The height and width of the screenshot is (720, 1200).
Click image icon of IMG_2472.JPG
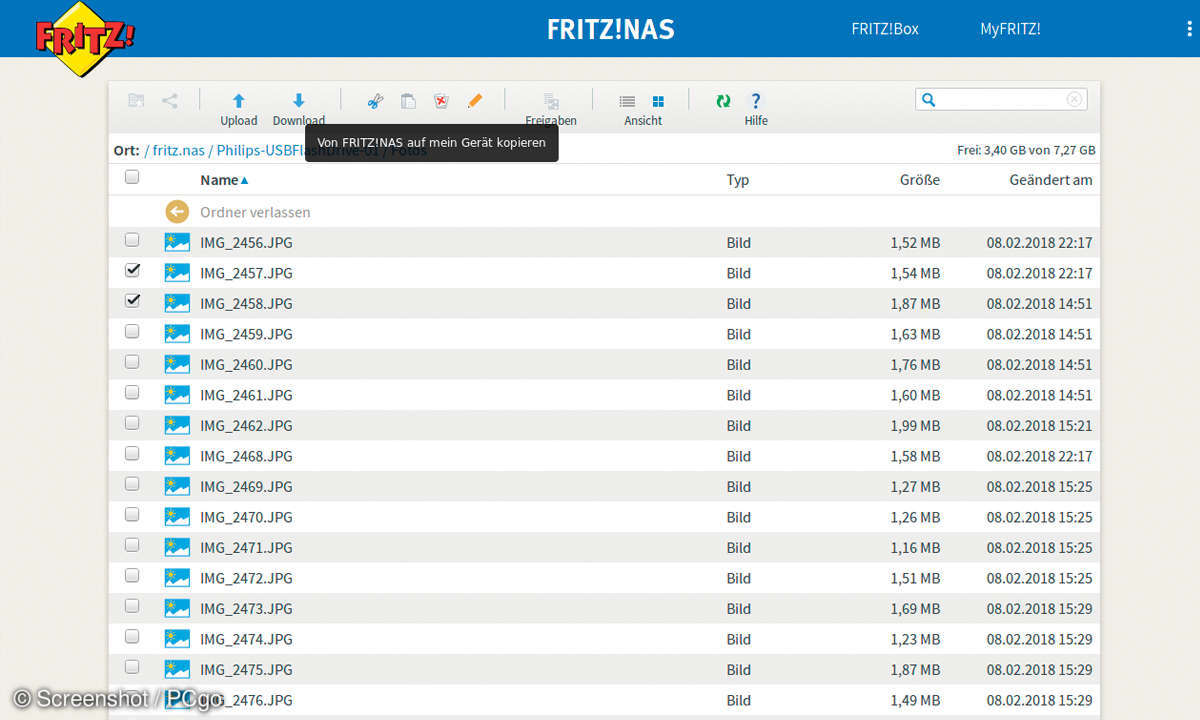pyautogui.click(x=177, y=578)
